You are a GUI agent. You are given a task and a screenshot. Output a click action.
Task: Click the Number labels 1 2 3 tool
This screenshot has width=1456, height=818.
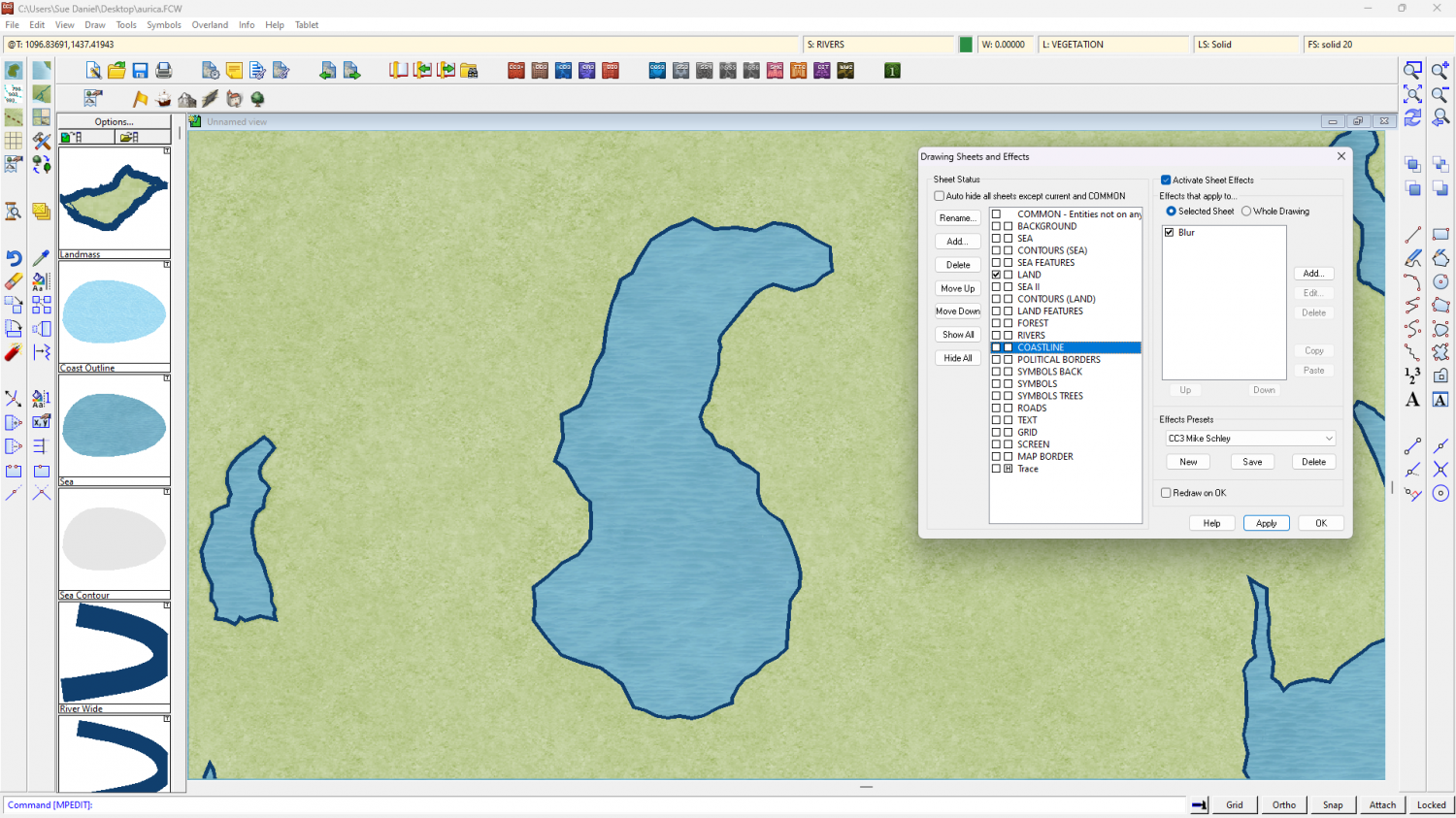pos(1413,376)
